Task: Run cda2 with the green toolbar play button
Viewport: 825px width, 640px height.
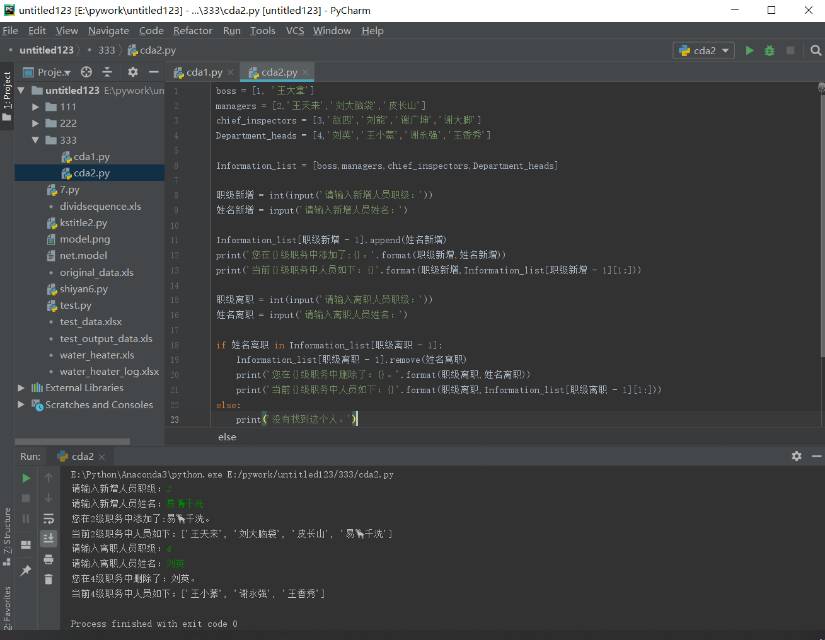Action: (x=750, y=50)
